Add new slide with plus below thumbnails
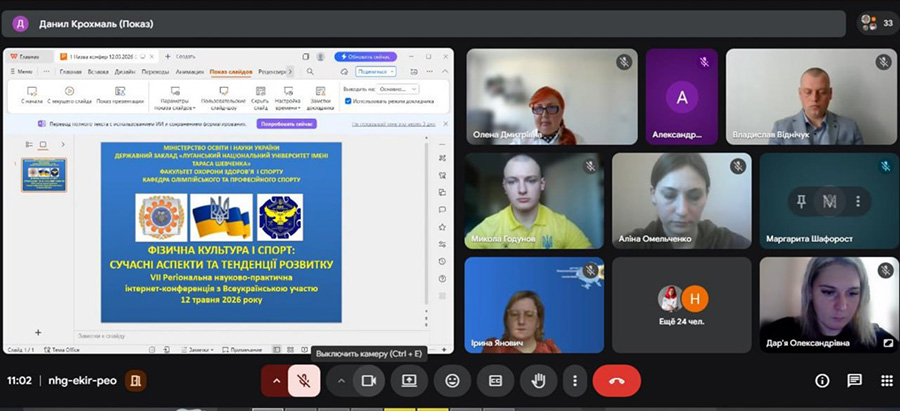 pyautogui.click(x=38, y=332)
